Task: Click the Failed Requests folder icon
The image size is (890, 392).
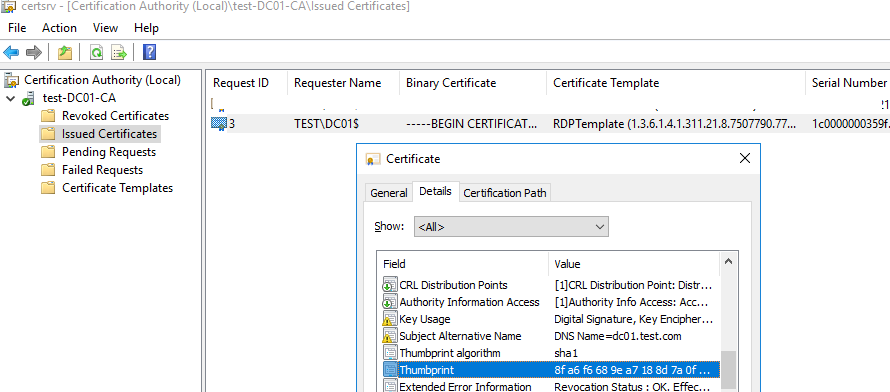Action: 48,170
